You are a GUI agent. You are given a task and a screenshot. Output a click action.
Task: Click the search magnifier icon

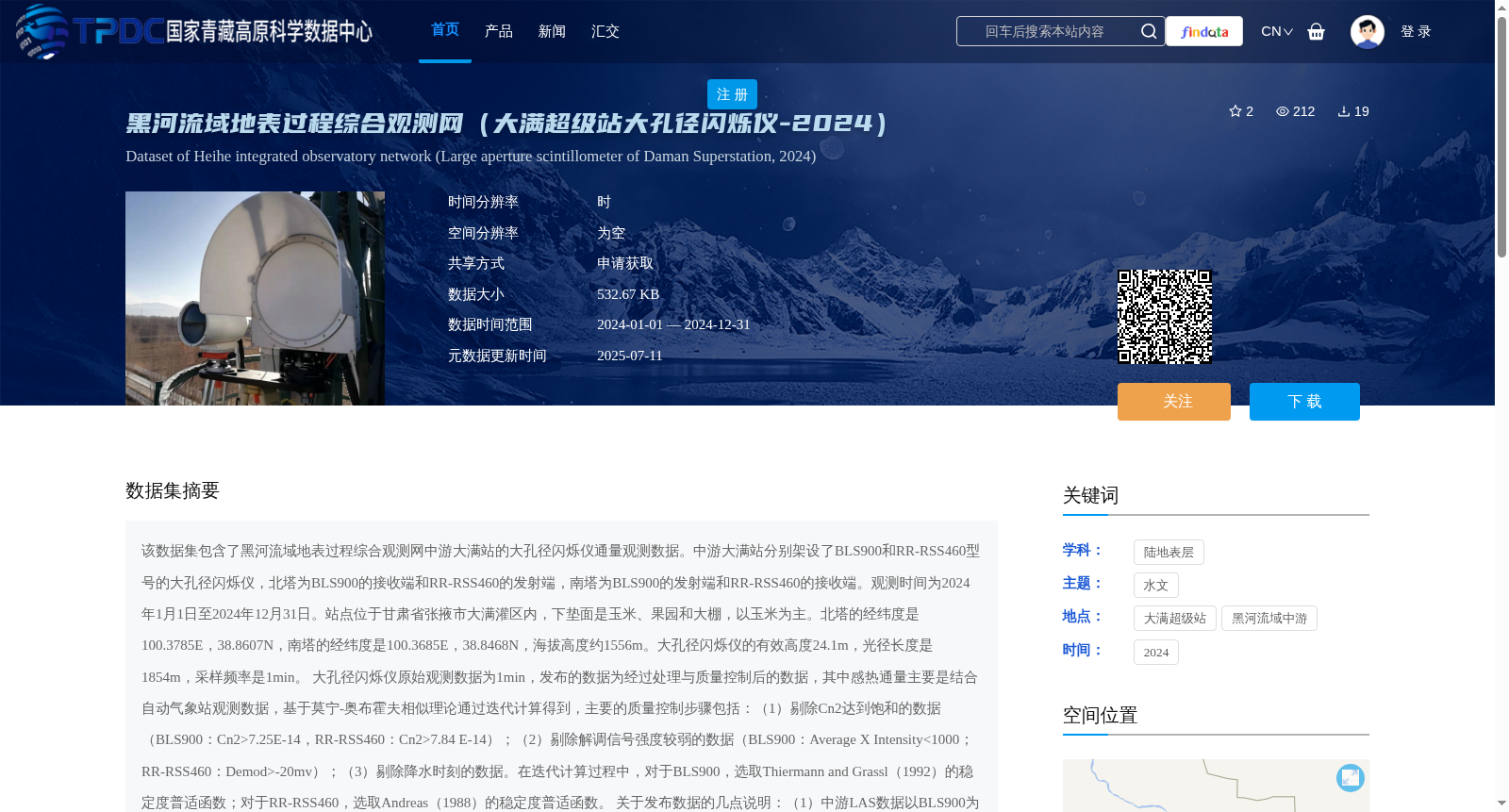pyautogui.click(x=1148, y=31)
